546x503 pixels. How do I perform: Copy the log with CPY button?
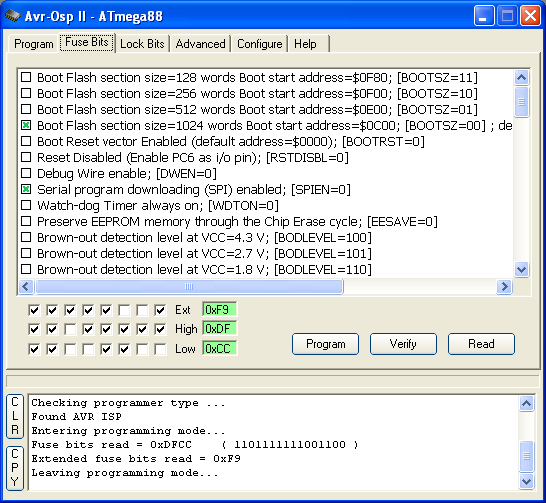click(15, 468)
